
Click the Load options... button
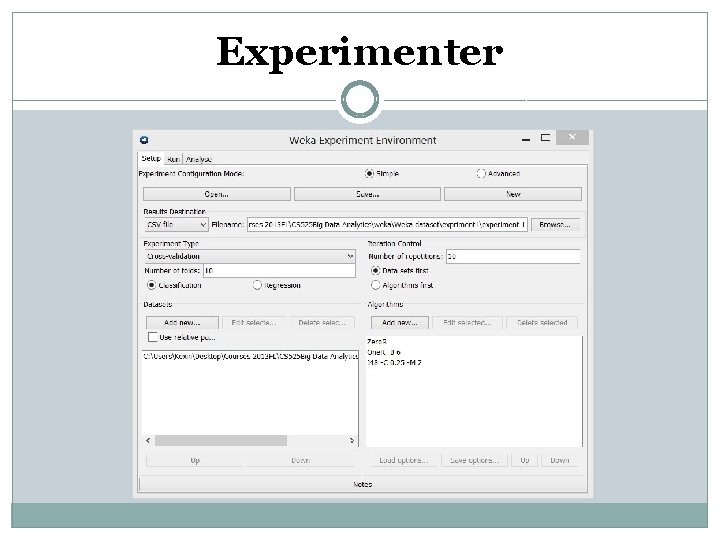click(404, 460)
